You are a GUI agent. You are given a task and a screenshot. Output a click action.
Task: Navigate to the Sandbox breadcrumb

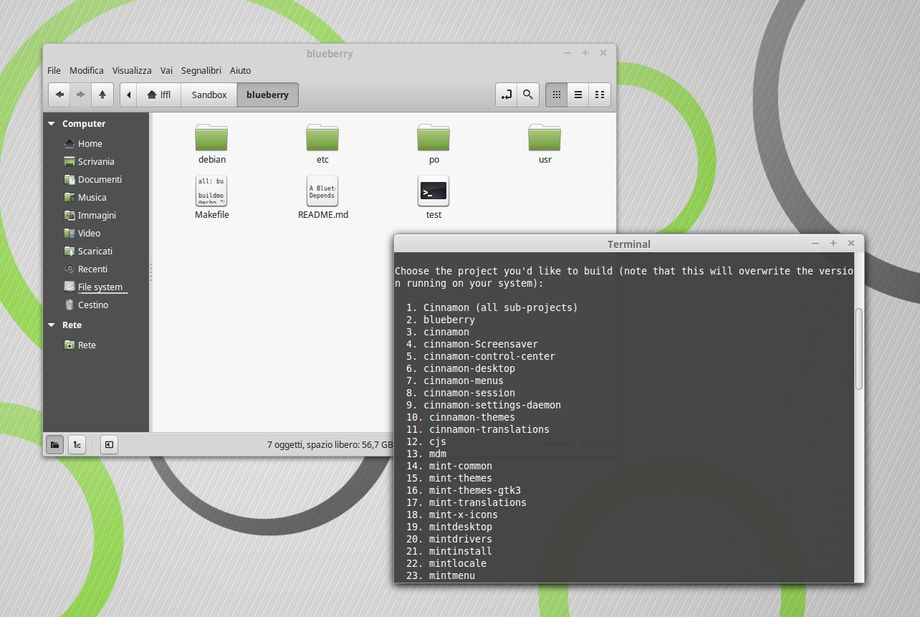209,95
